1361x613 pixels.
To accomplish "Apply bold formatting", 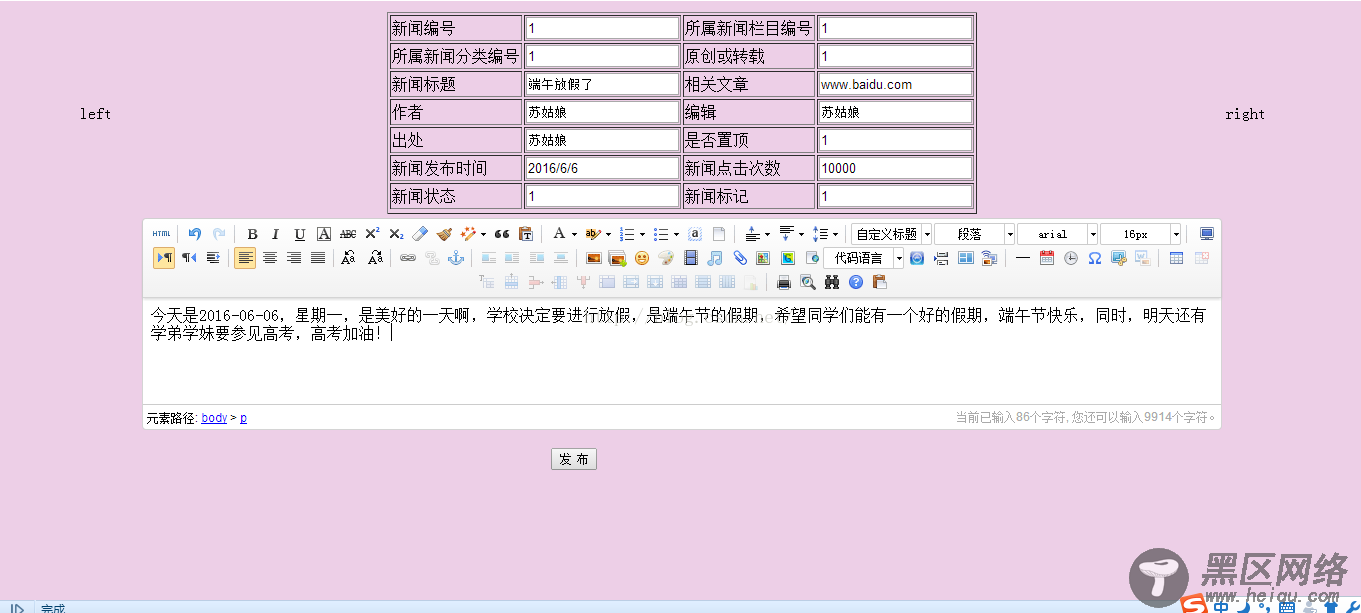I will 252,234.
